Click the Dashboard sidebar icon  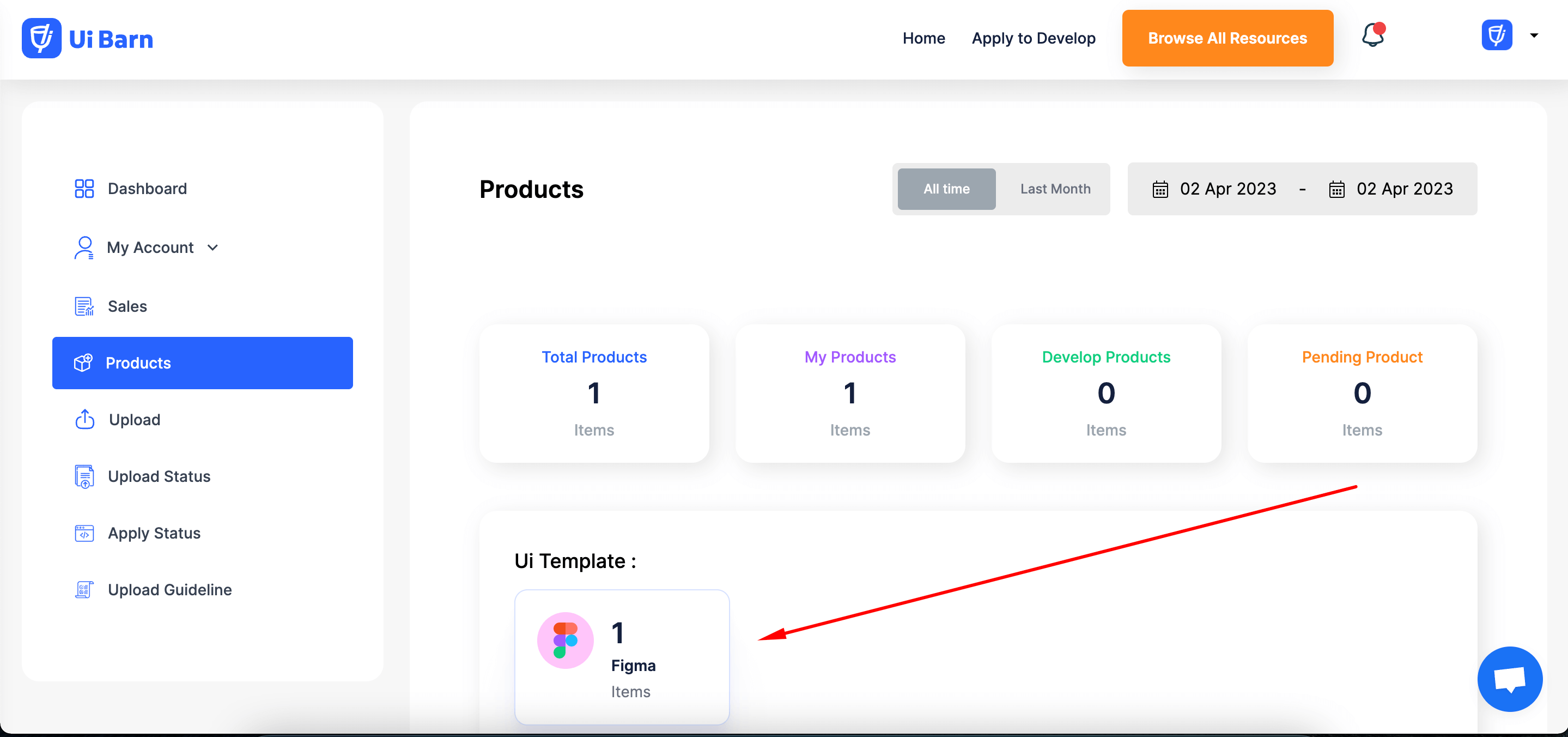point(83,189)
